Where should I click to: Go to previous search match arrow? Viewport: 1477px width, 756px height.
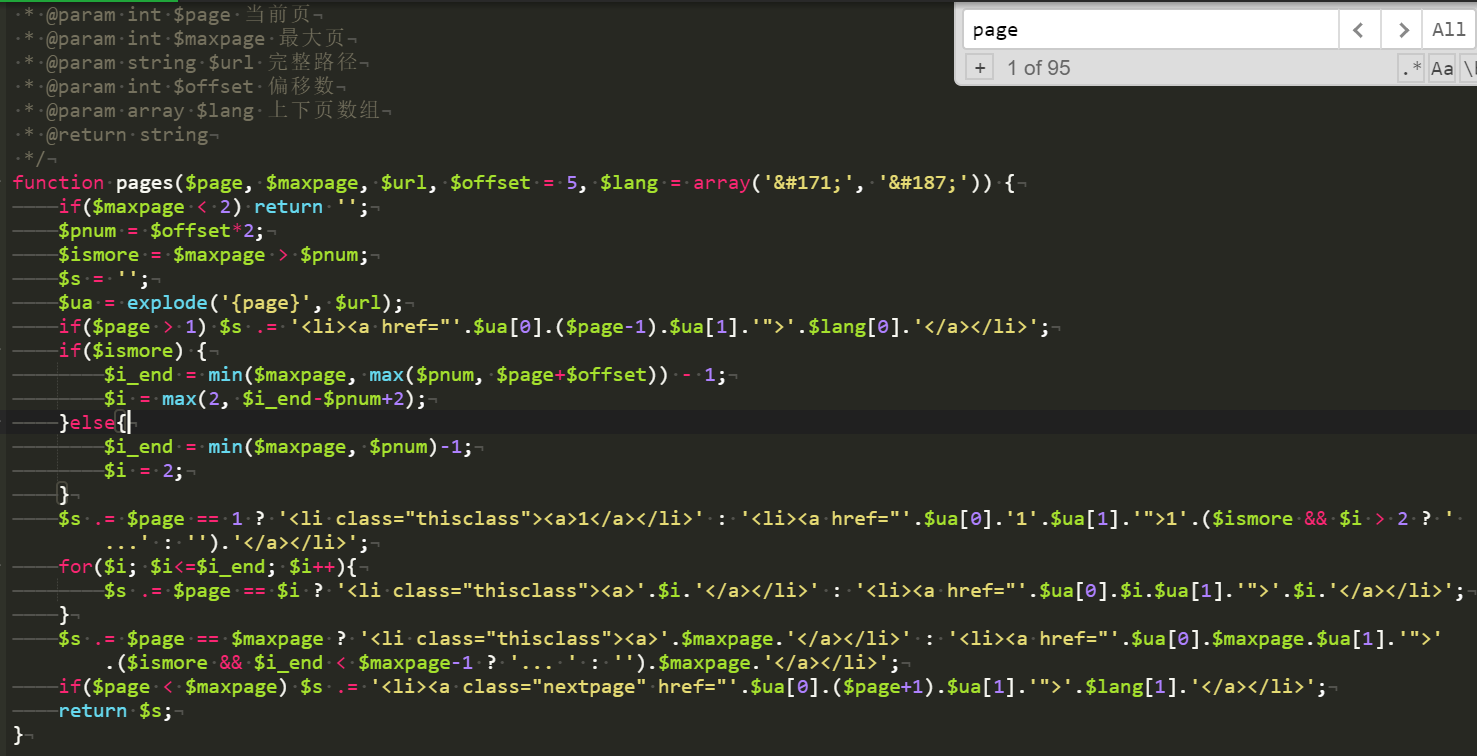tap(1359, 30)
